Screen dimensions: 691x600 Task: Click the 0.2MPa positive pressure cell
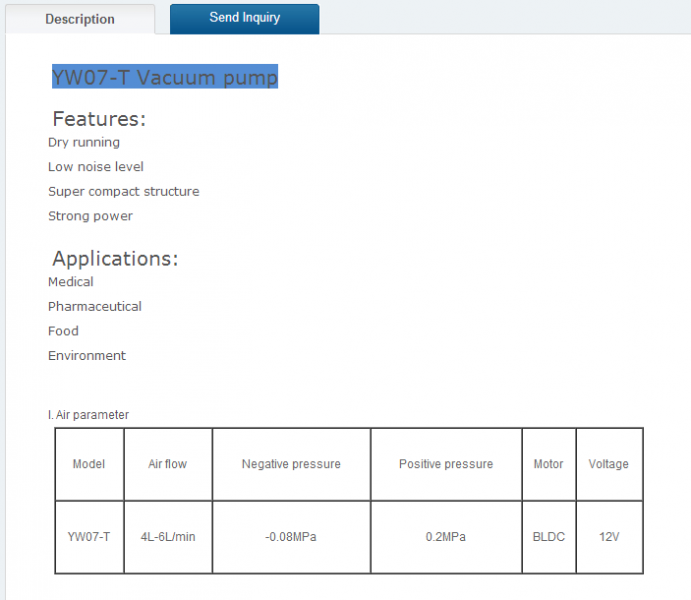[x=446, y=537]
